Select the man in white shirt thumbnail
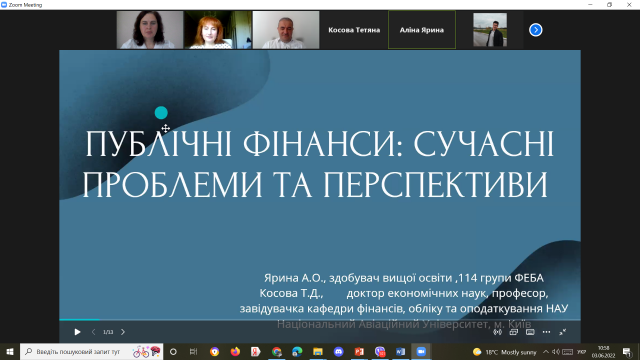 point(286,30)
